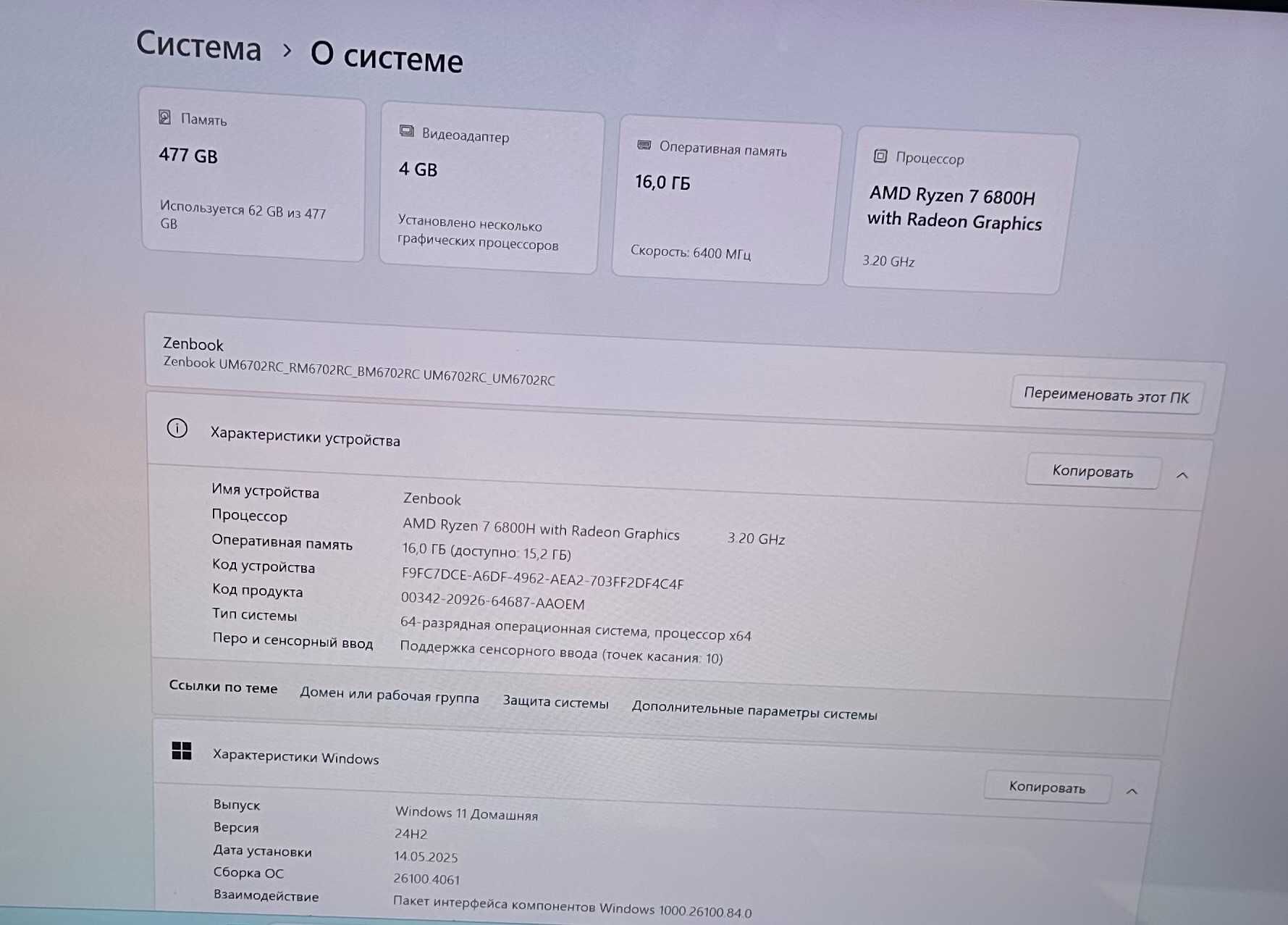Click the Скорость: 6400 МГц text
1288x925 pixels.
pos(691,252)
